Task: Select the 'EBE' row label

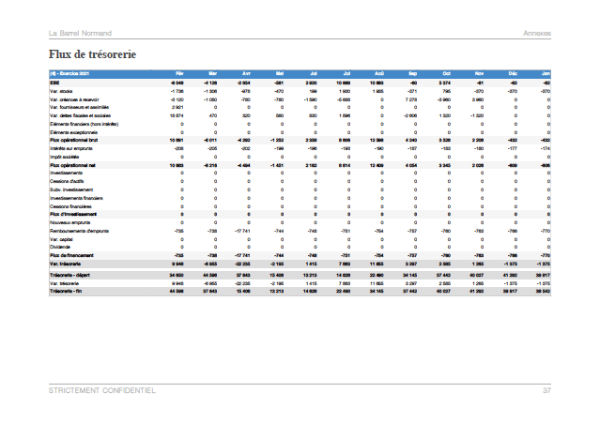Action: click(54, 83)
